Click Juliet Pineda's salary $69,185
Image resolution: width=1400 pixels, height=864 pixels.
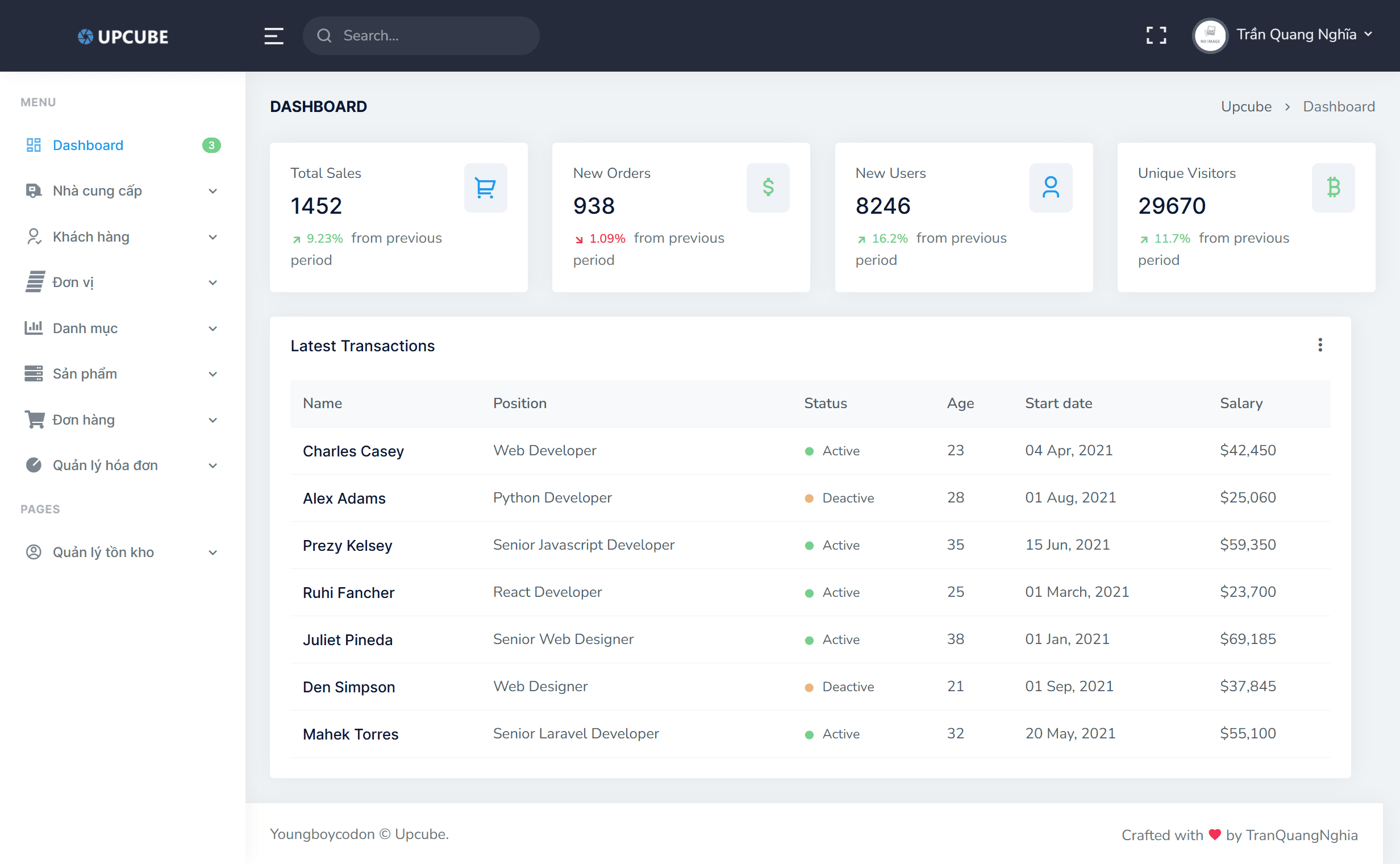point(1248,639)
